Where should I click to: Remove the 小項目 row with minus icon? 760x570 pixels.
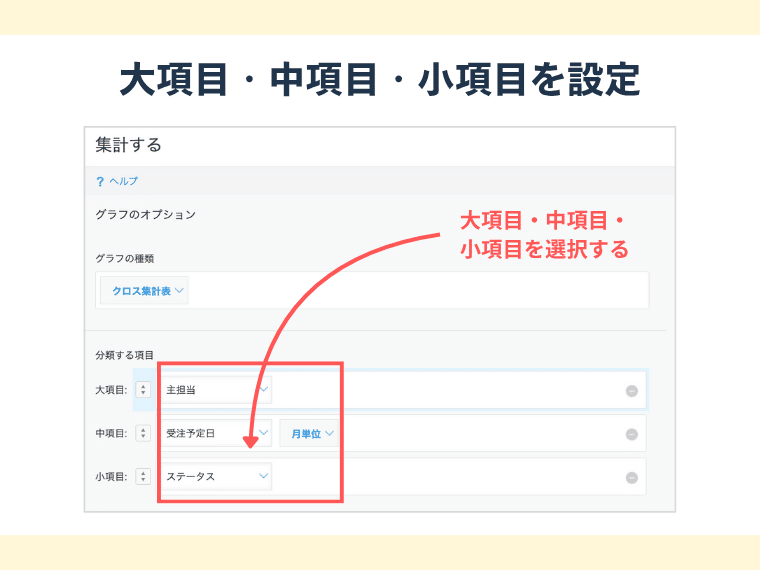(631, 478)
